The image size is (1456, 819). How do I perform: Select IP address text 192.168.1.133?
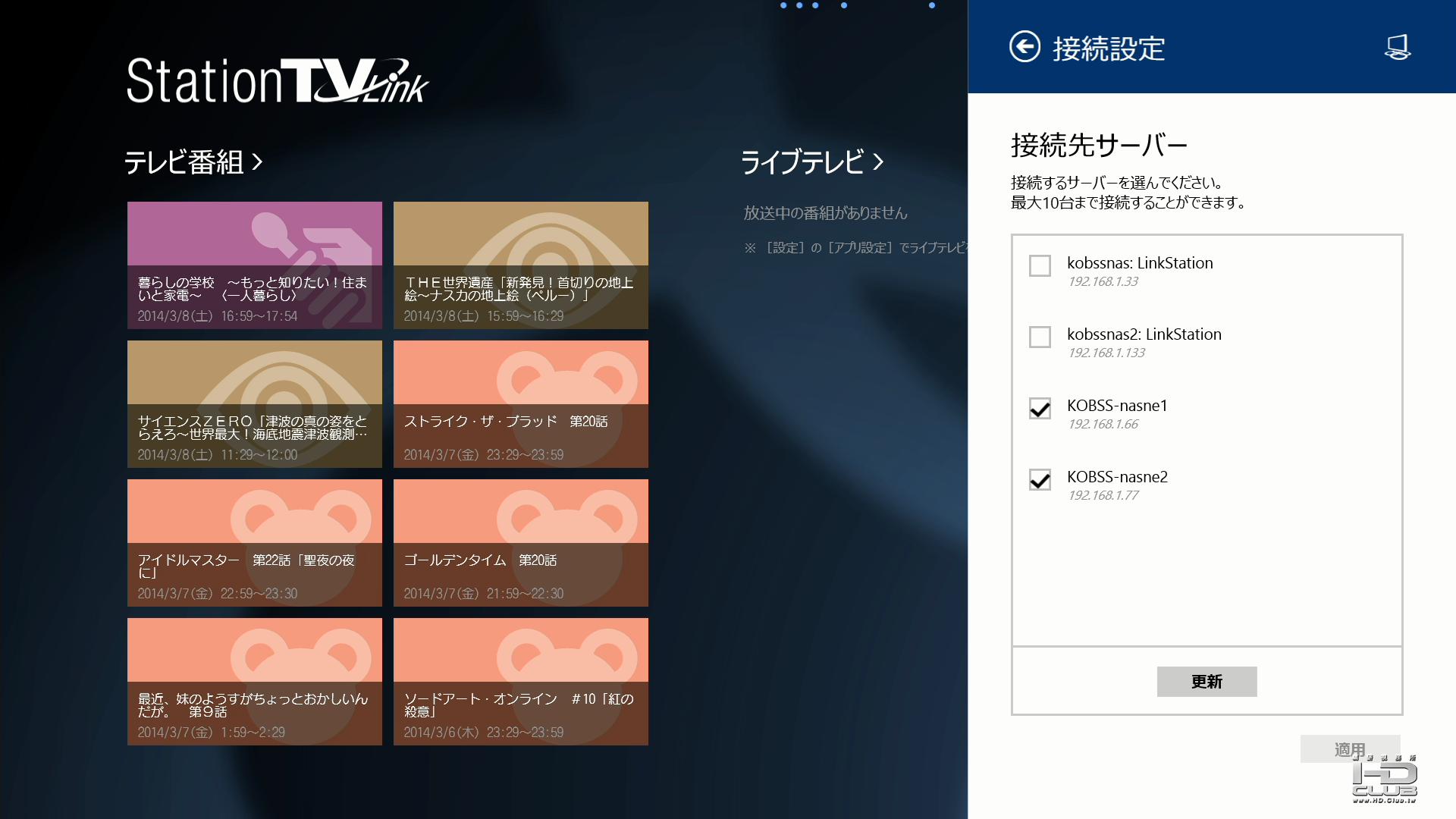click(1106, 353)
